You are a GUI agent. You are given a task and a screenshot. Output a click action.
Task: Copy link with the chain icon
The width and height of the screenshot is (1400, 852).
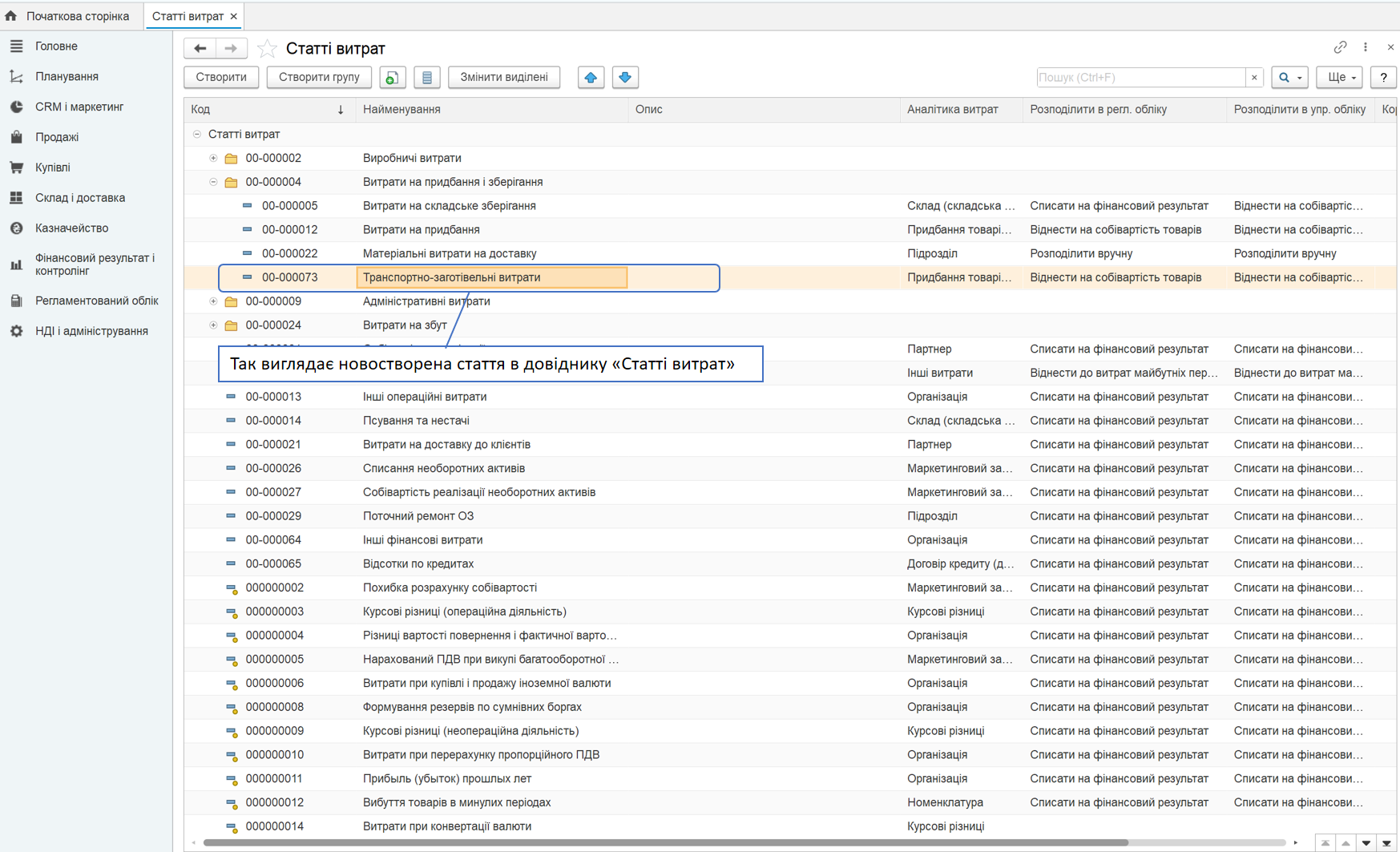(x=1340, y=47)
